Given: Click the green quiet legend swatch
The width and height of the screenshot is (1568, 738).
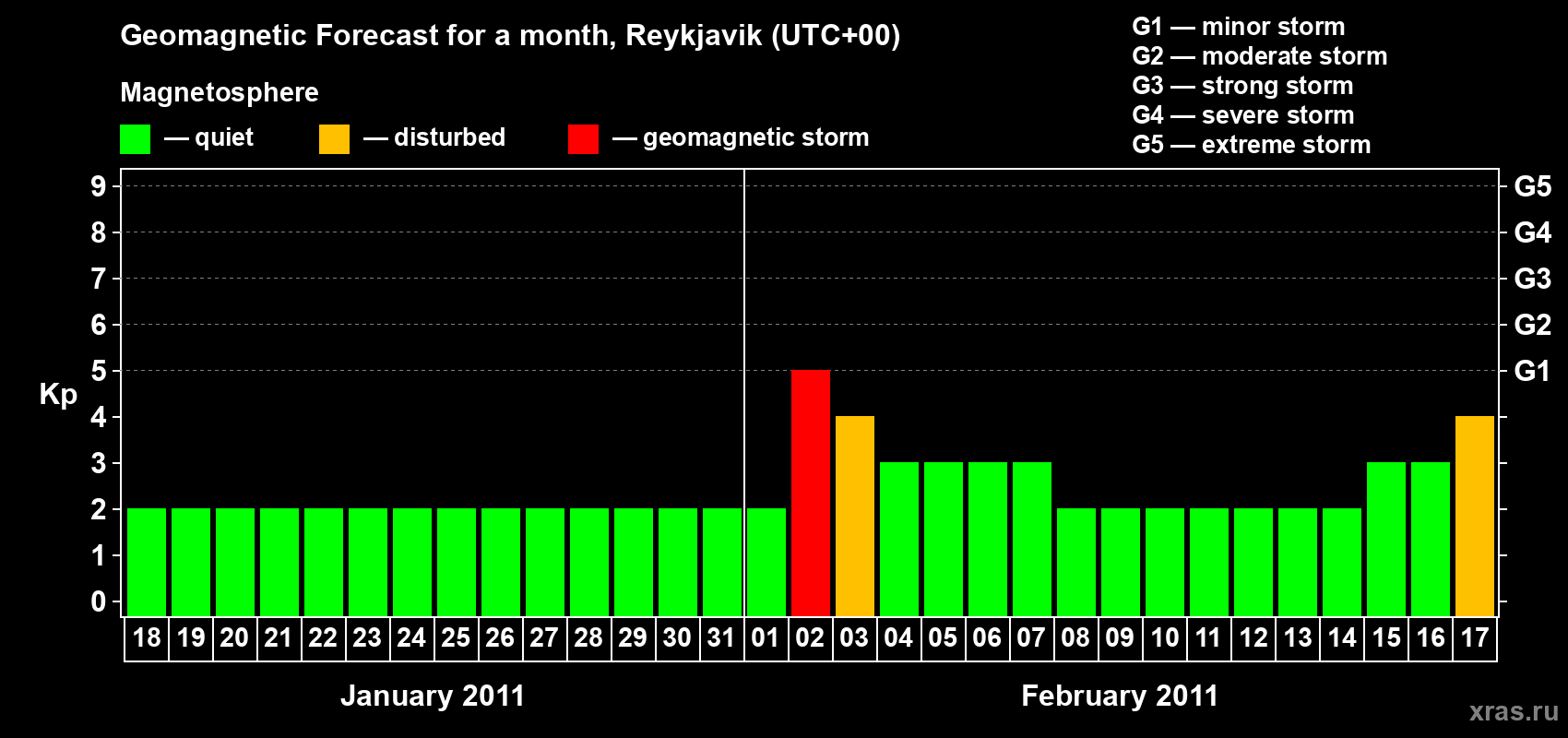Looking at the screenshot, I should point(135,139).
